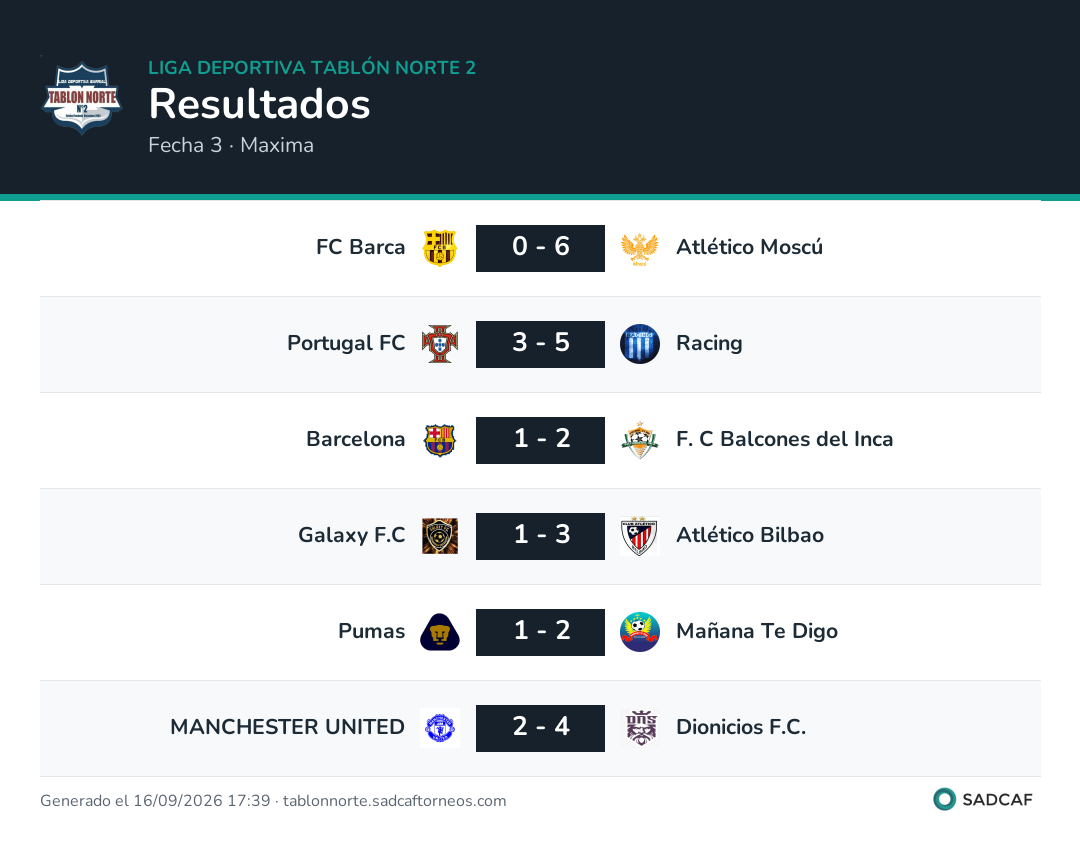The height and width of the screenshot is (852, 1080).
Task: Open the 0 - 6 score box
Action: [540, 248]
